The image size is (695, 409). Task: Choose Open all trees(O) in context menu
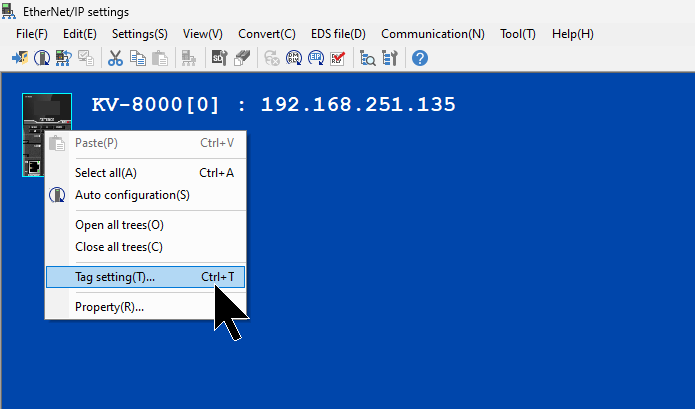coord(145,225)
